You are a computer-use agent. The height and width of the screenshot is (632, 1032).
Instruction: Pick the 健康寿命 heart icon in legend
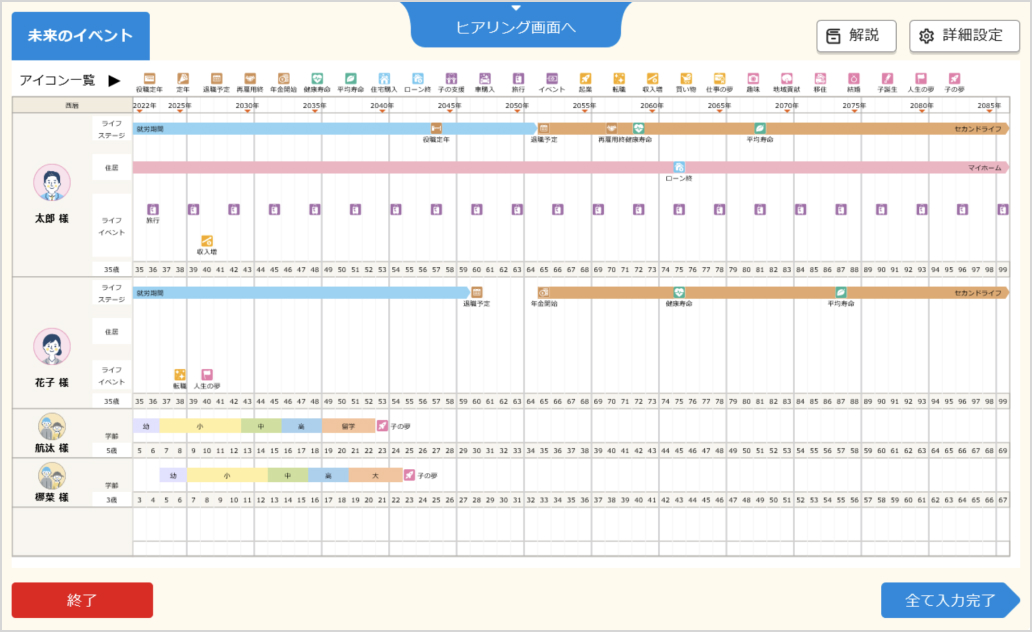click(317, 78)
